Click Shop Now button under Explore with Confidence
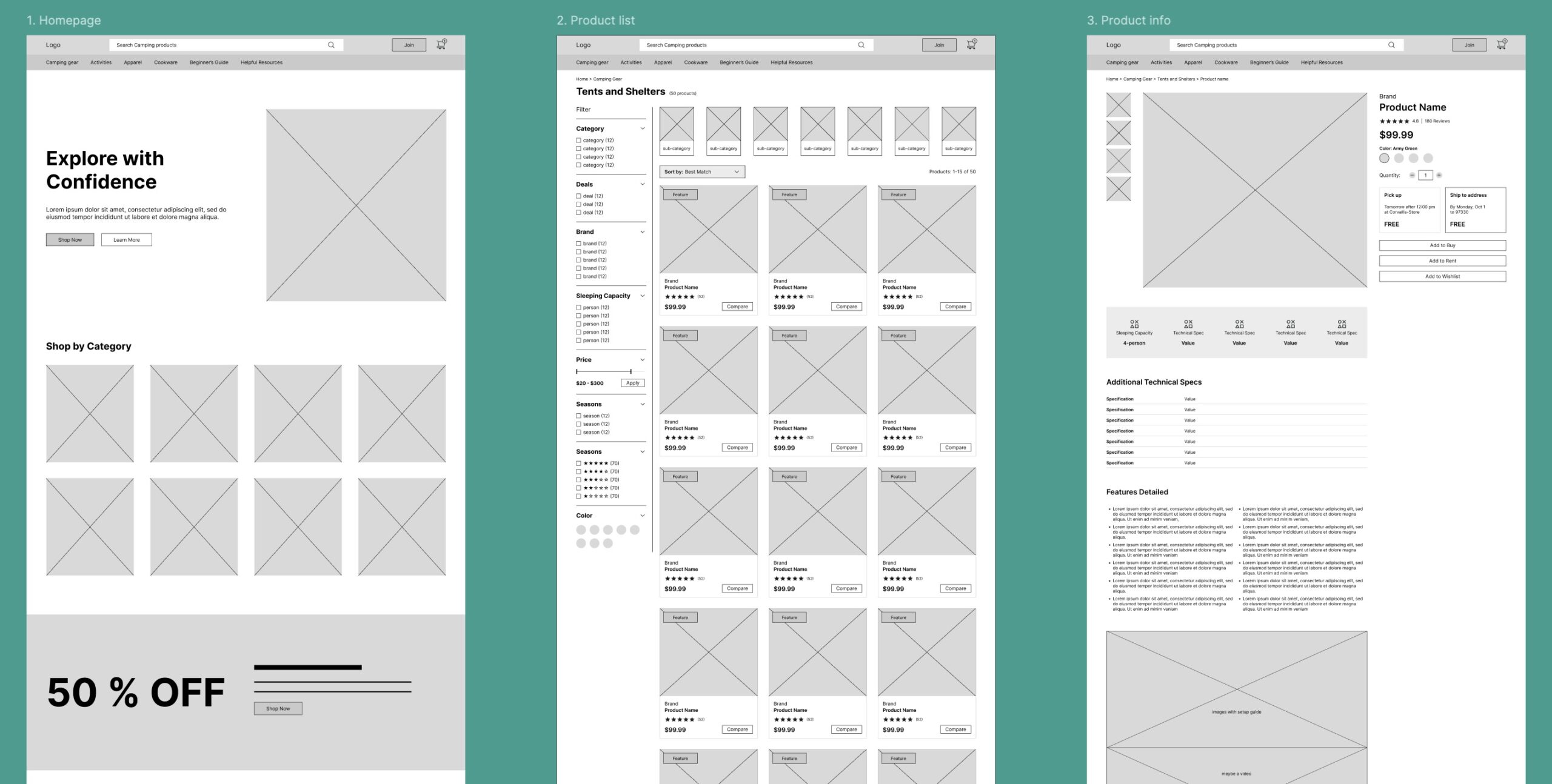 click(70, 240)
